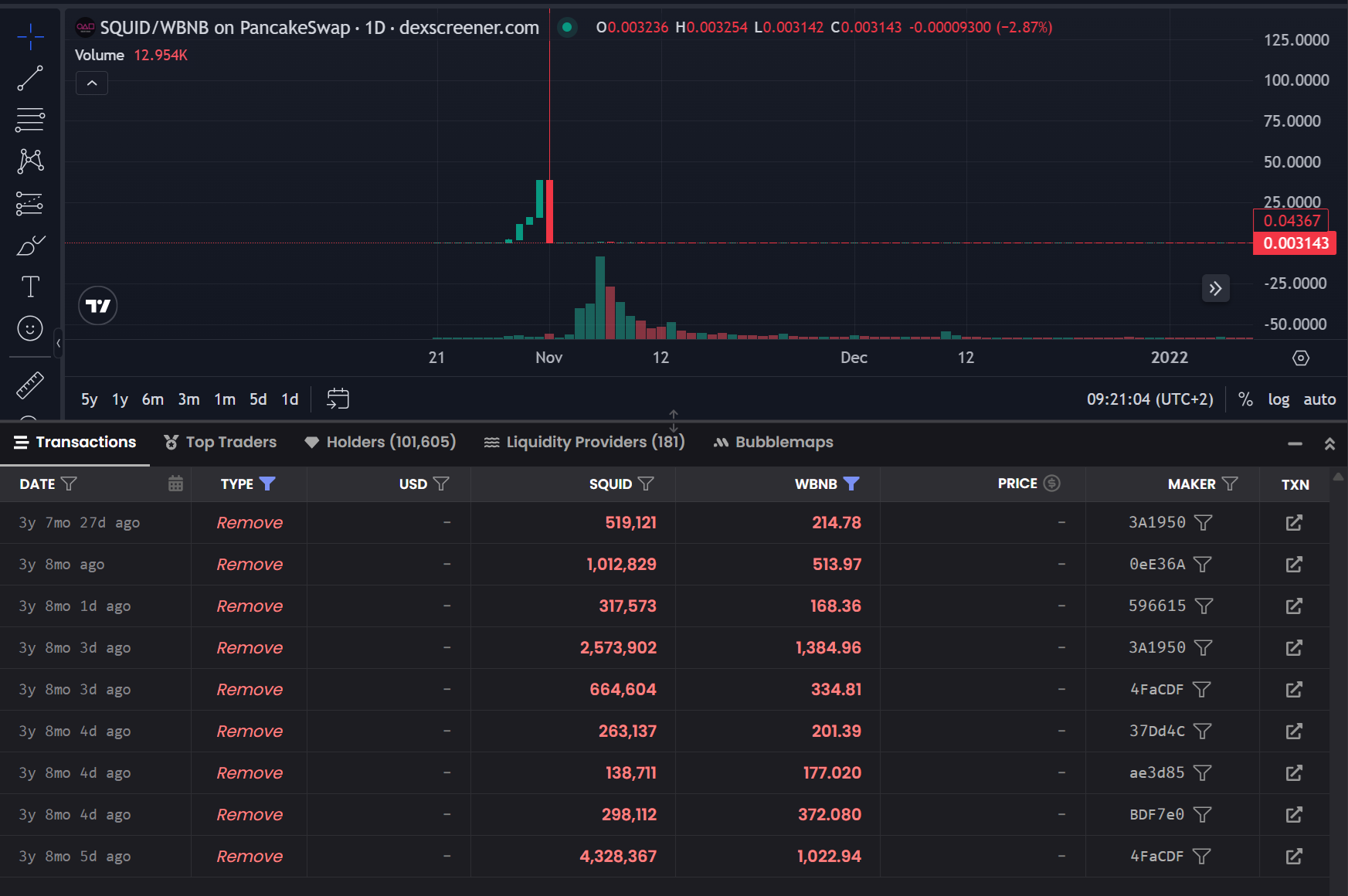Select the trend line drawing tool
The height and width of the screenshot is (896, 1348).
tap(30, 78)
